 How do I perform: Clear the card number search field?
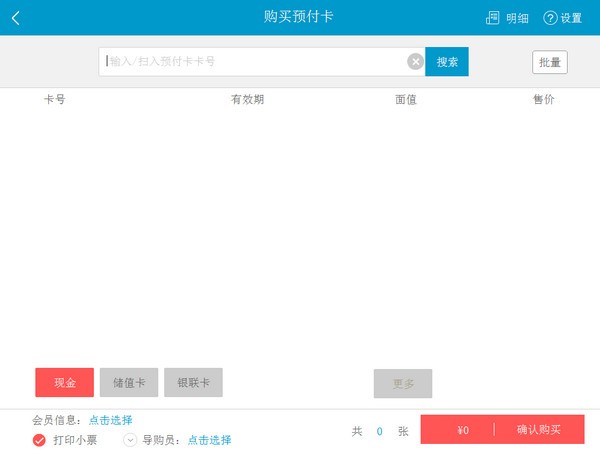click(x=415, y=62)
